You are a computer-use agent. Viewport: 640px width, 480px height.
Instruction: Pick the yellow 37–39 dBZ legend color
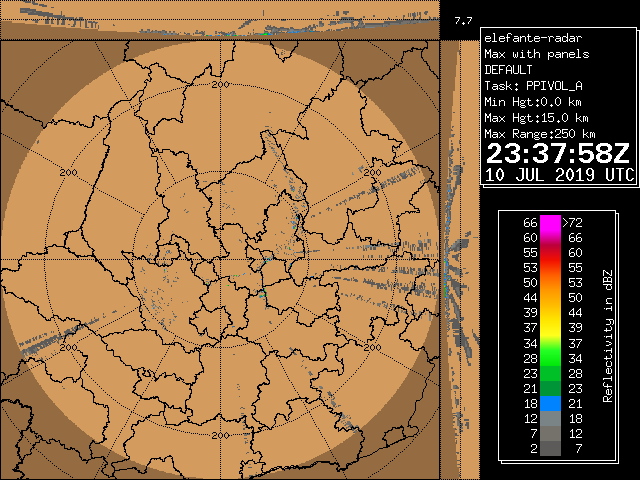click(551, 327)
